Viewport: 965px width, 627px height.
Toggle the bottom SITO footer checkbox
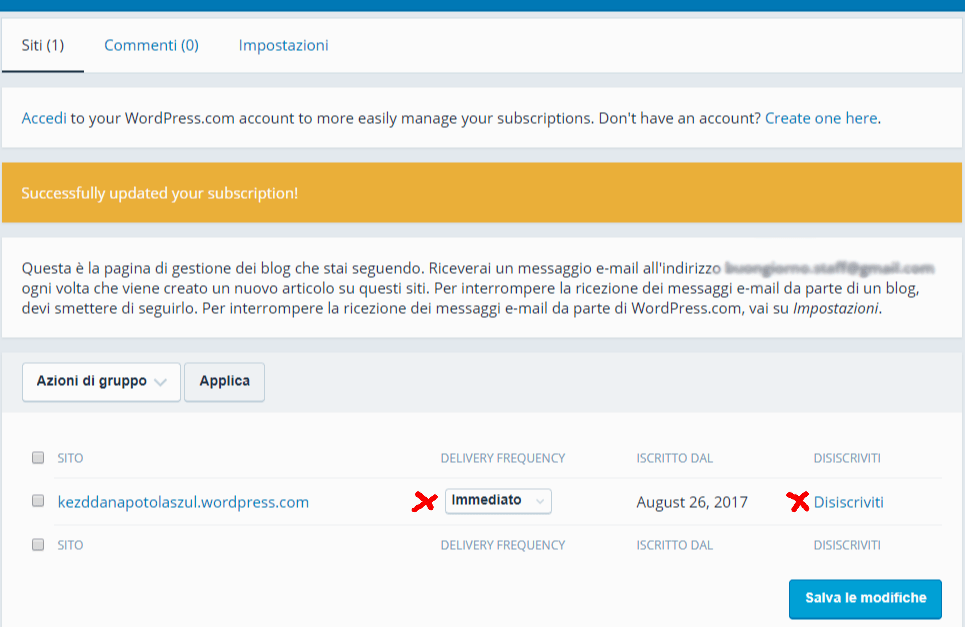(38, 545)
